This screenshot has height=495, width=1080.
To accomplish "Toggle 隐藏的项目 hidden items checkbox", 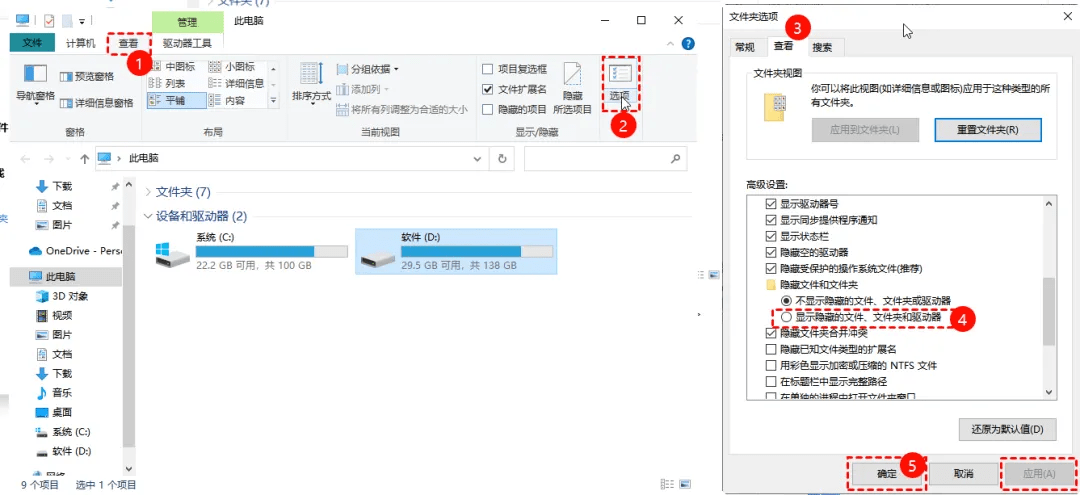I will pos(488,109).
